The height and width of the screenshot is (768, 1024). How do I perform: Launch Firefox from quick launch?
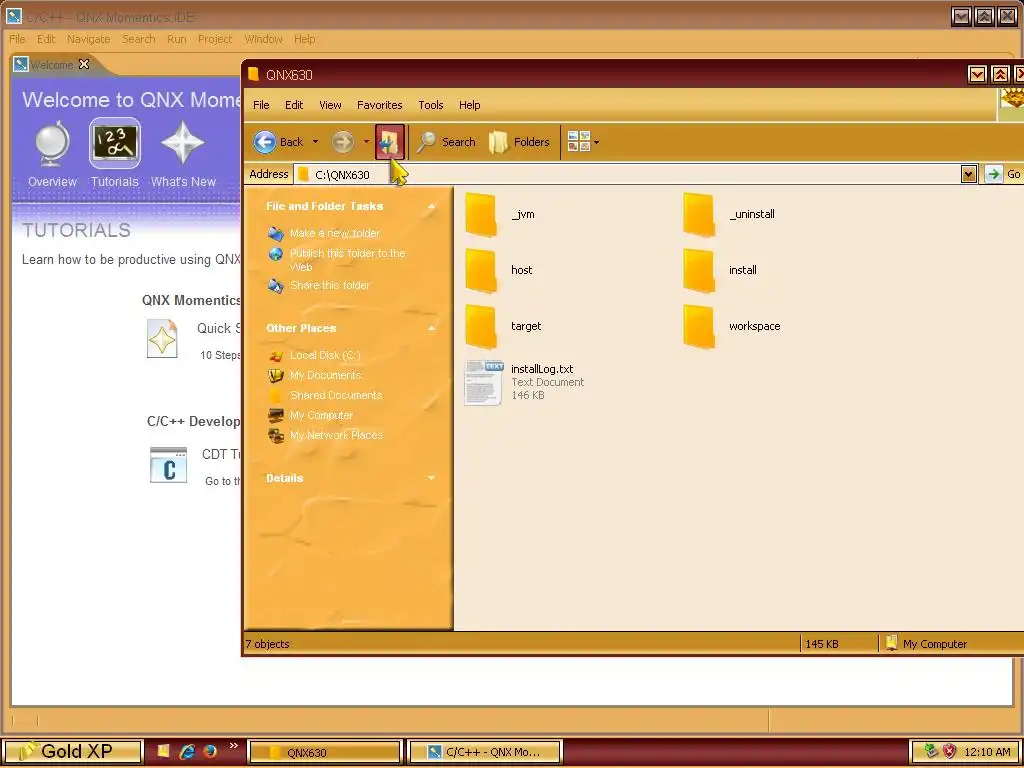pyautogui.click(x=210, y=752)
